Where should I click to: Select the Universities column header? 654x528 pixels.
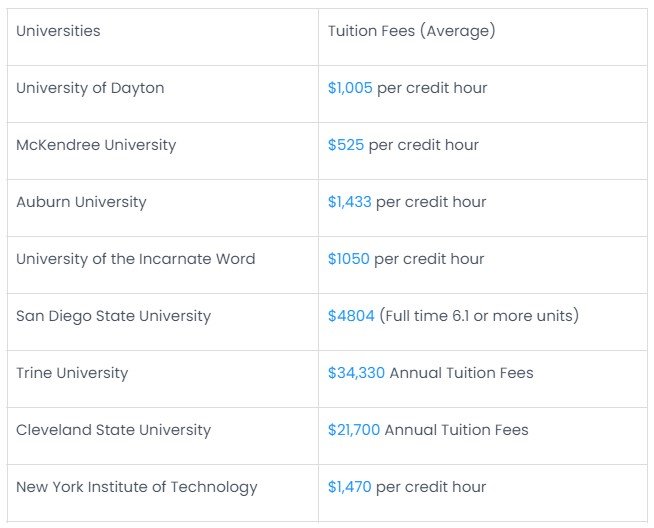coord(163,37)
